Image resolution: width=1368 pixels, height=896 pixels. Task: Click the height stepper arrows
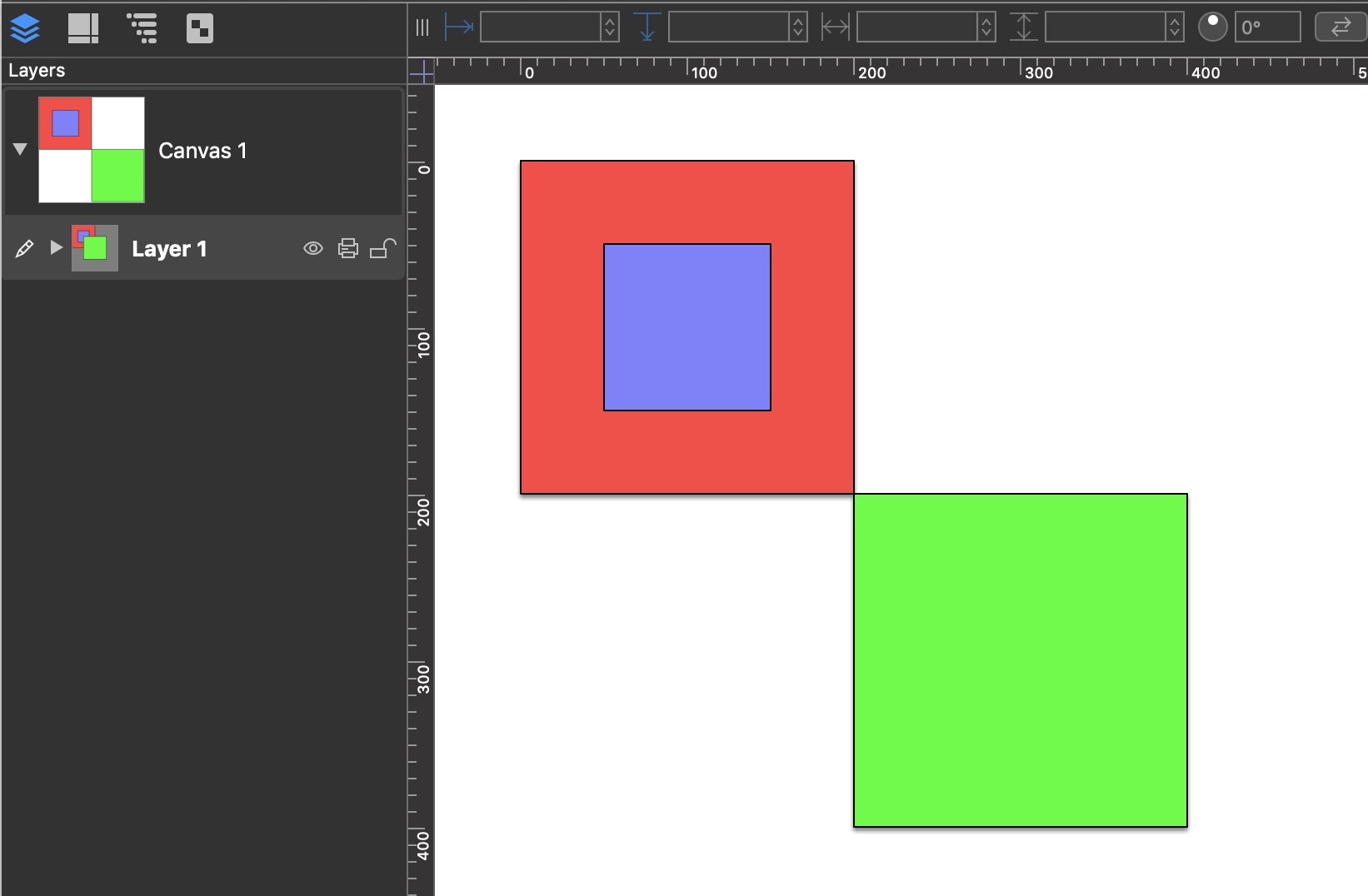1176,27
